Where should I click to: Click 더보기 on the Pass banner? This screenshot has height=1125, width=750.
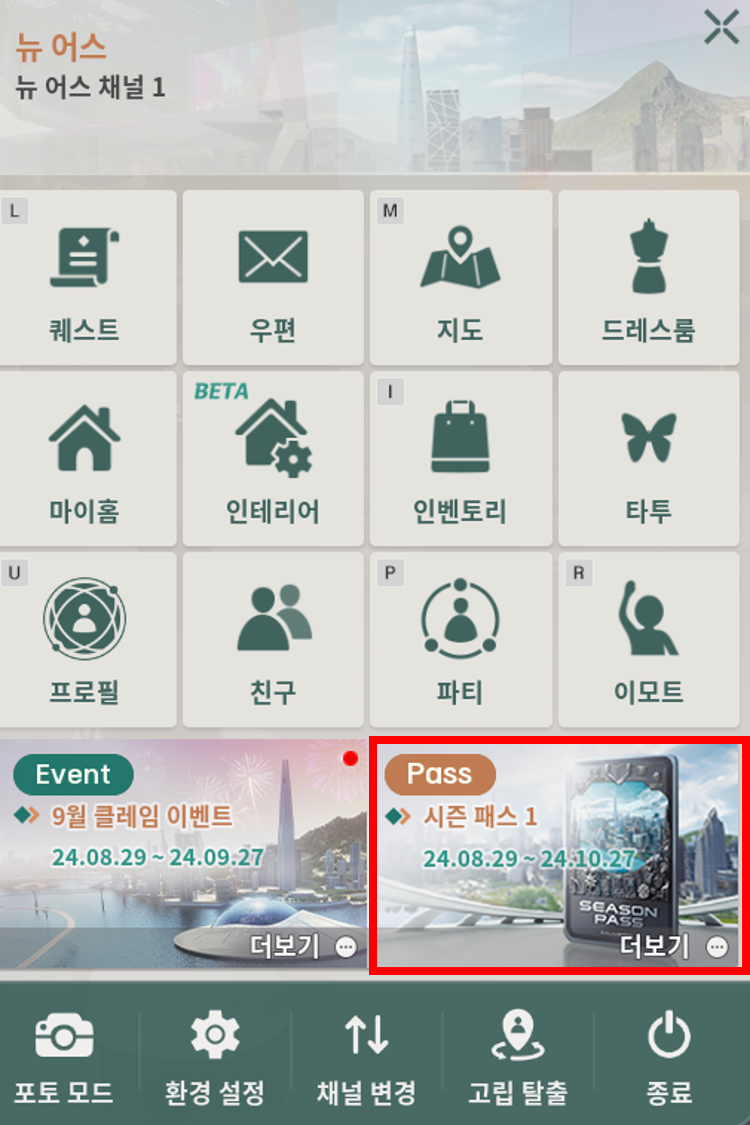(x=673, y=947)
